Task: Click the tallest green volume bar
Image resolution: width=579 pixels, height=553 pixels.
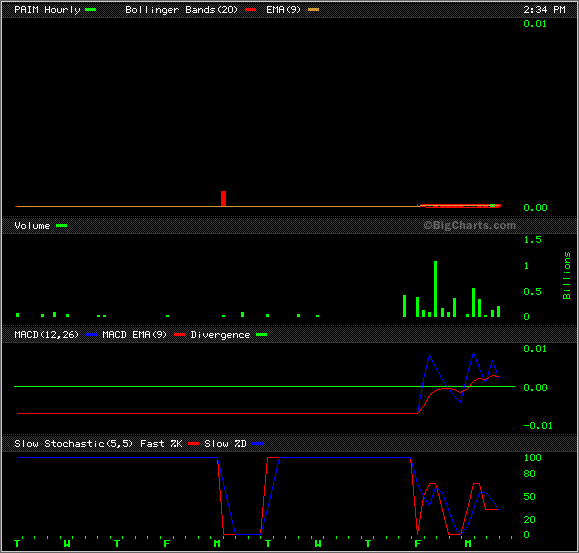Action: pyautogui.click(x=435, y=289)
